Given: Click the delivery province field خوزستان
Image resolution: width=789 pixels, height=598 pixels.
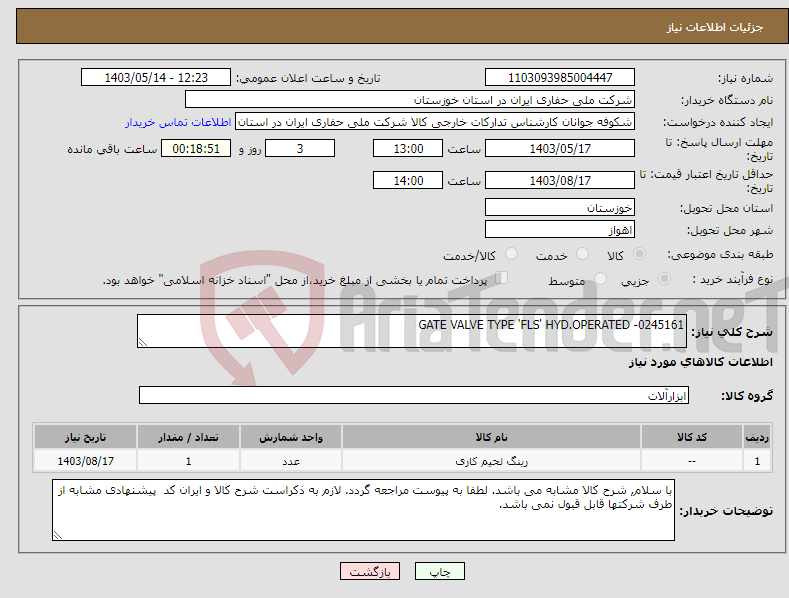Looking at the screenshot, I should pos(560,207).
